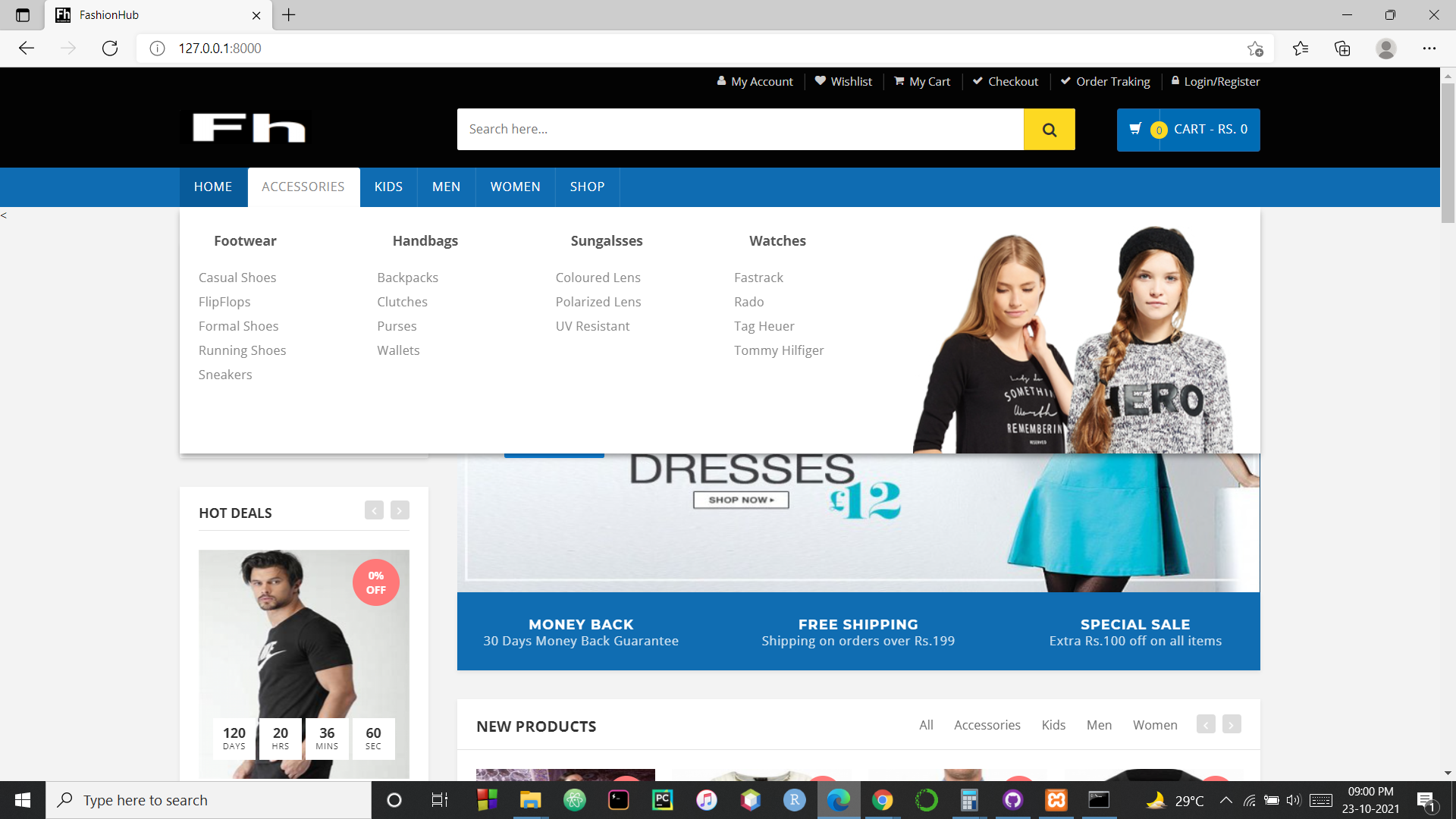Image resolution: width=1456 pixels, height=819 pixels.
Task: Add page to favorites star icon
Action: coord(1255,49)
